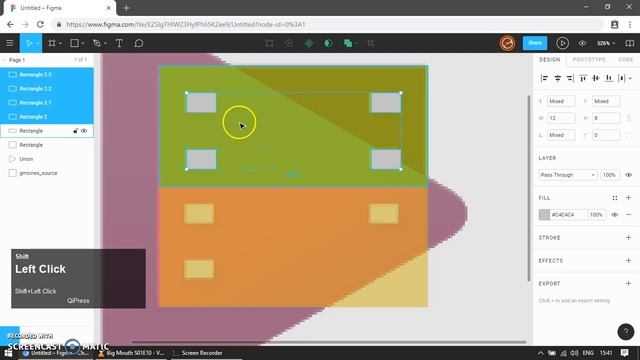The height and width of the screenshot is (360, 640).
Task: Align horizontal centers of layers
Action: pyautogui.click(x=557, y=78)
